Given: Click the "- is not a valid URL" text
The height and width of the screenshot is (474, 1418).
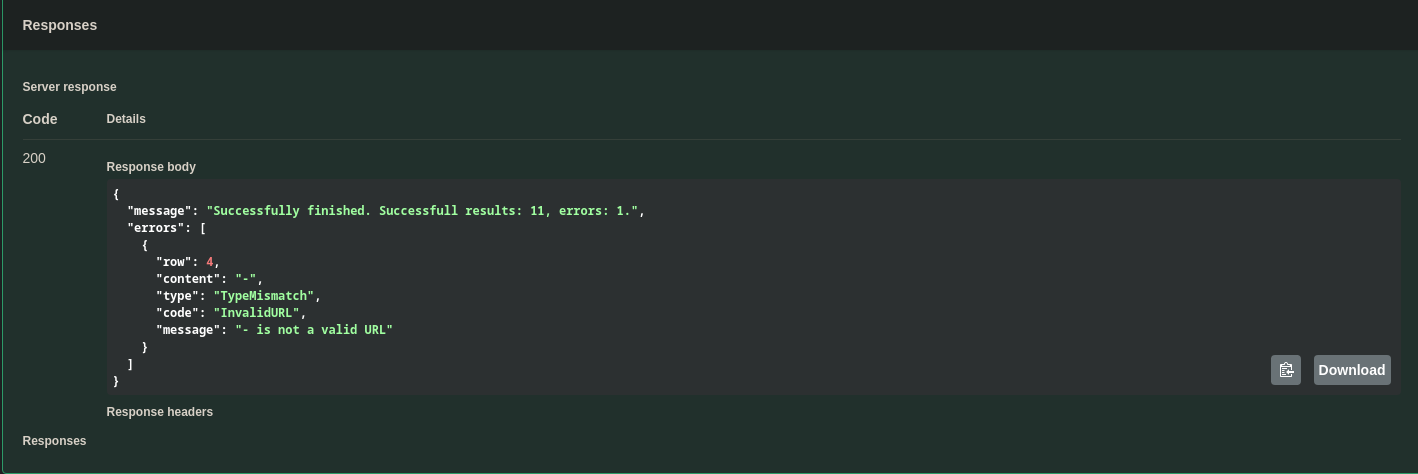Looking at the screenshot, I should click(313, 330).
